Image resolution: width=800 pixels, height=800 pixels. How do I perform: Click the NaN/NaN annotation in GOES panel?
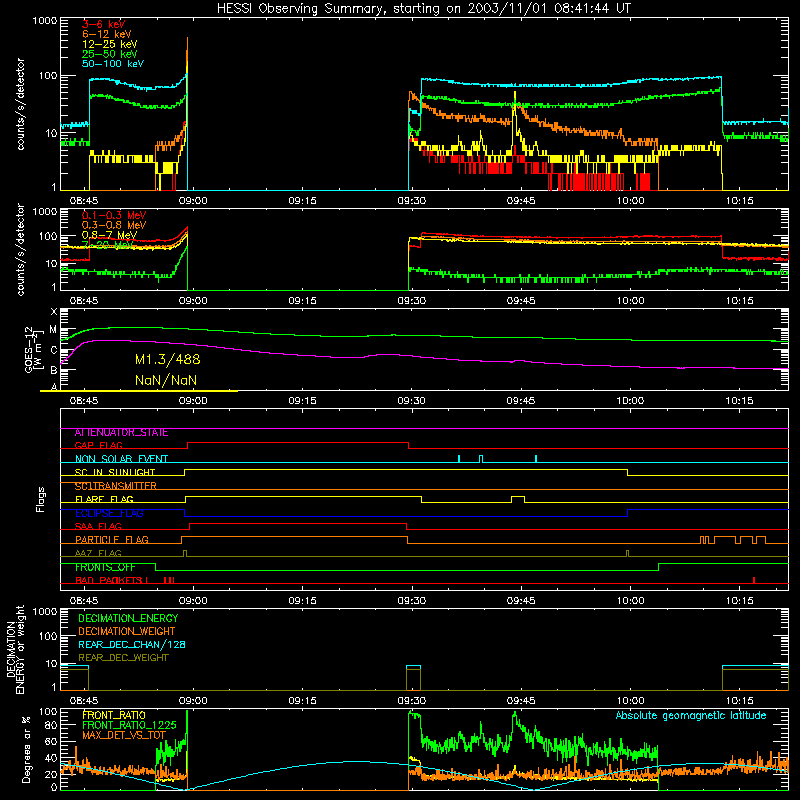pyautogui.click(x=166, y=380)
